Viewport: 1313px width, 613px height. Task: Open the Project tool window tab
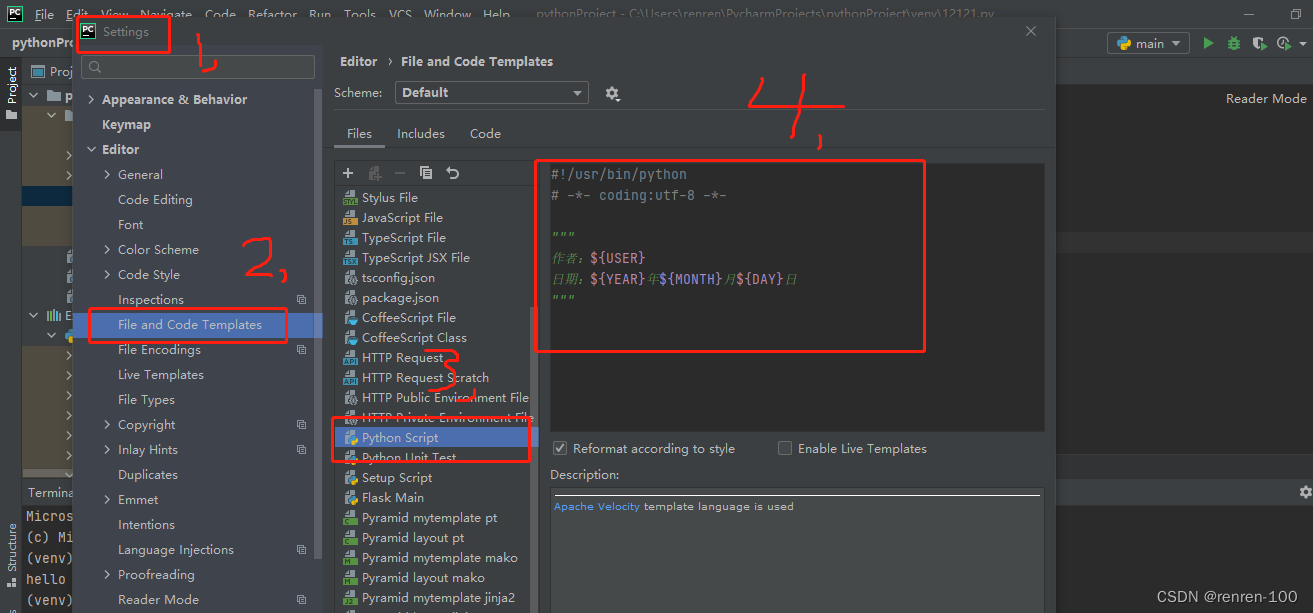click(x=12, y=93)
